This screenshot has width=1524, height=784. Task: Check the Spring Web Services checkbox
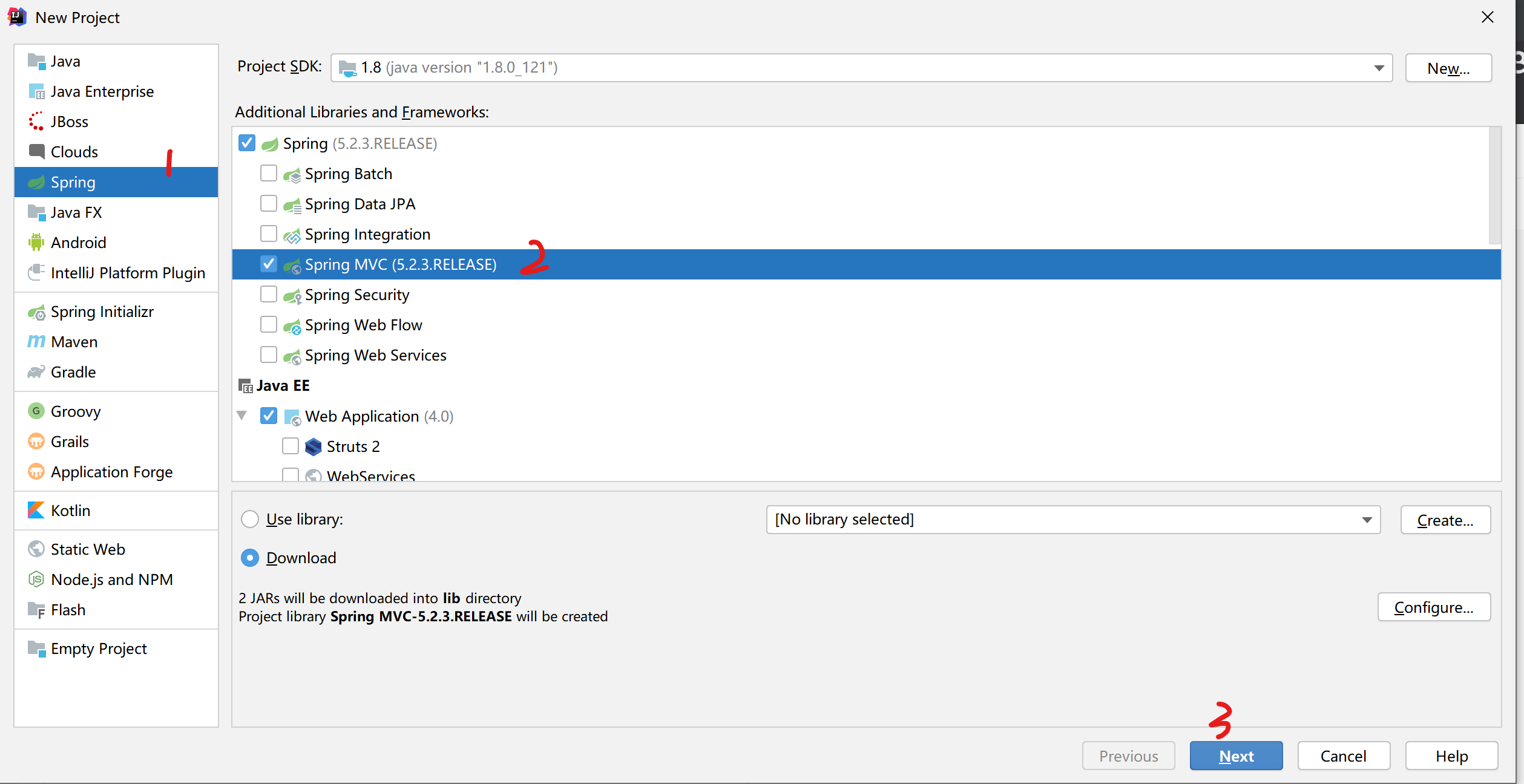click(x=269, y=354)
